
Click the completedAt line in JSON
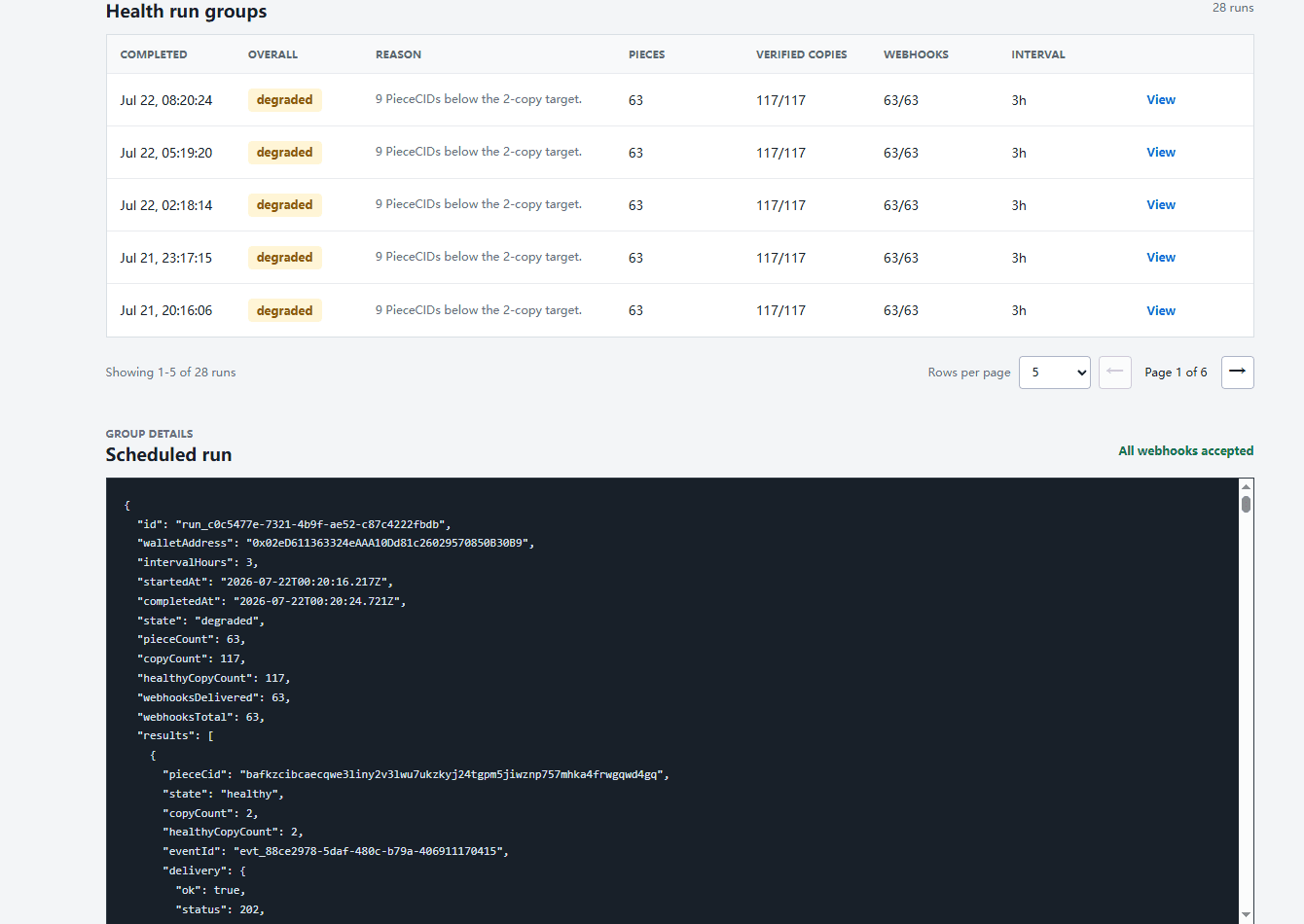pyautogui.click(x=272, y=601)
